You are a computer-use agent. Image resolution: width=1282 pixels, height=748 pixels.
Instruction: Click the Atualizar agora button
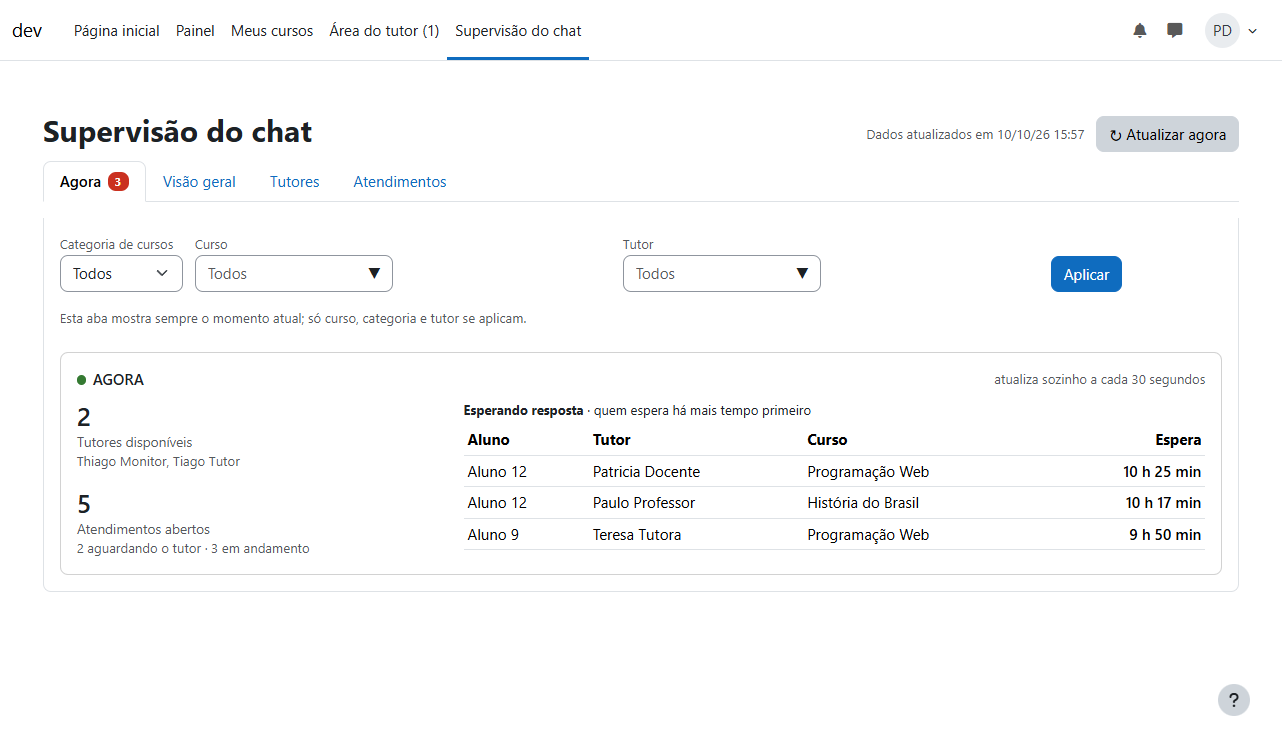(x=1167, y=135)
